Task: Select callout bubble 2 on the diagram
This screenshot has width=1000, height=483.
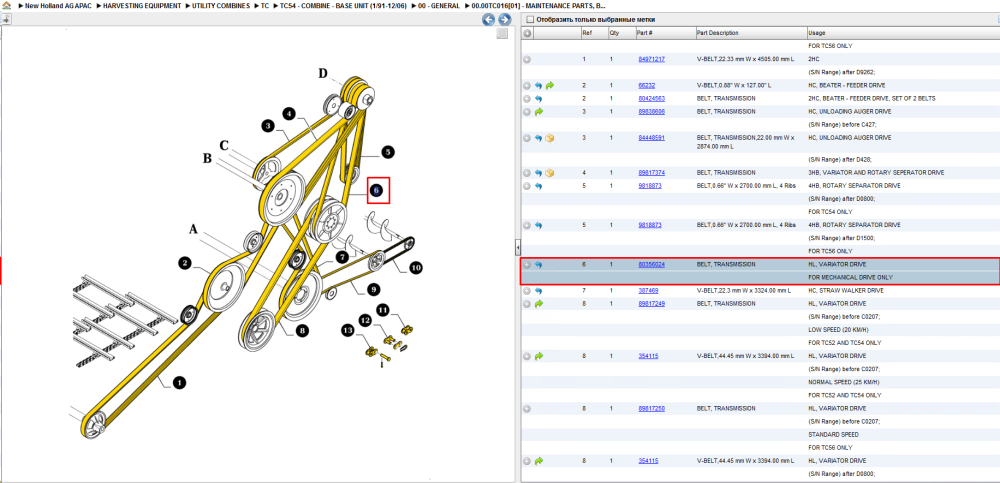Action: click(x=185, y=263)
